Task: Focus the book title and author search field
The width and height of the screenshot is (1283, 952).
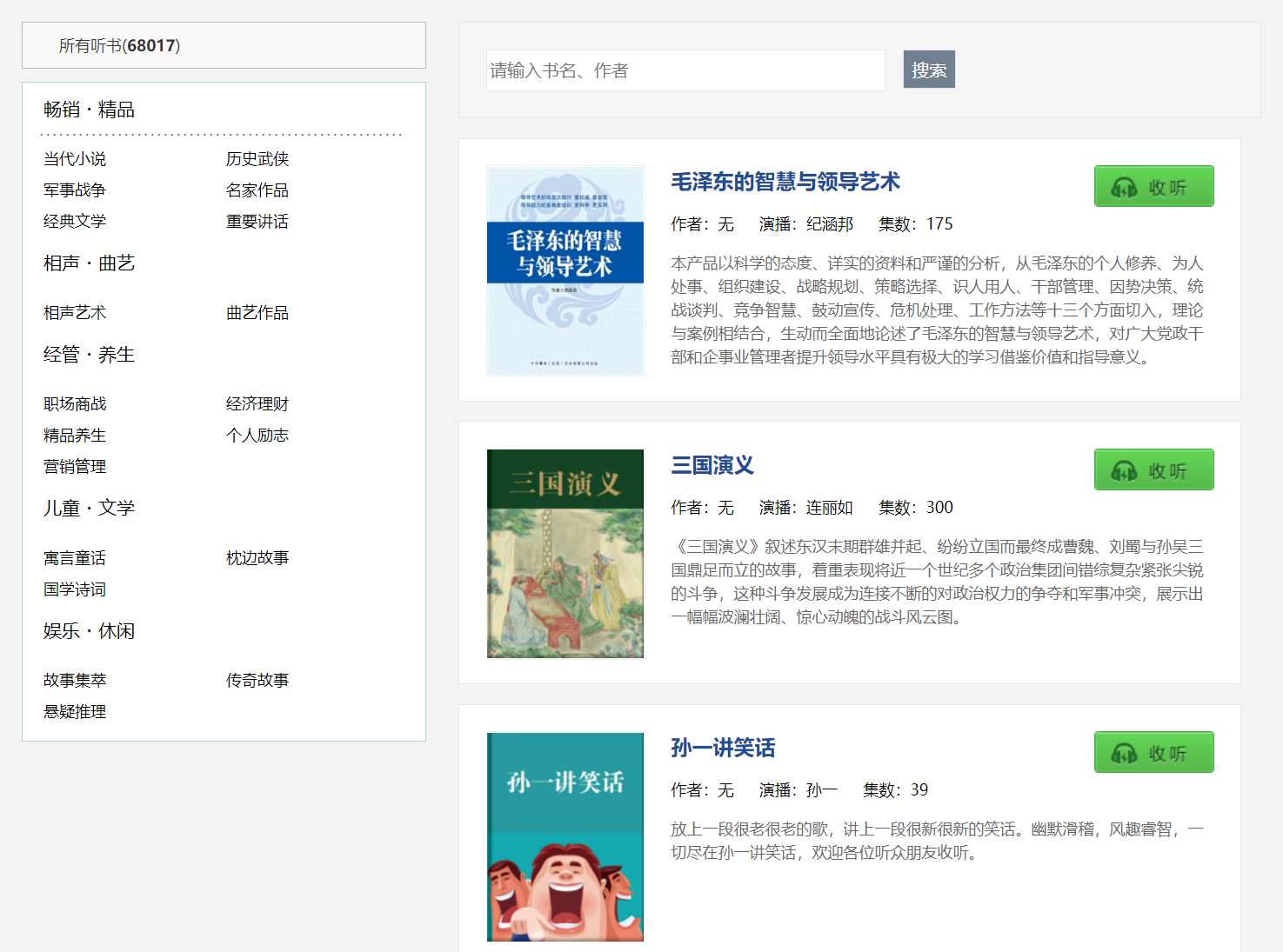Action: 685,70
